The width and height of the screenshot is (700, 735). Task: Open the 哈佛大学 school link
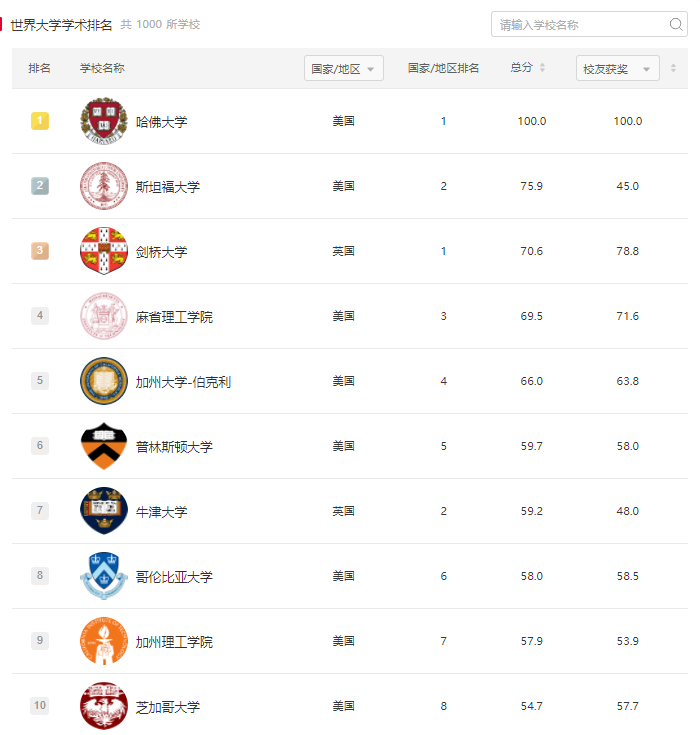point(161,122)
